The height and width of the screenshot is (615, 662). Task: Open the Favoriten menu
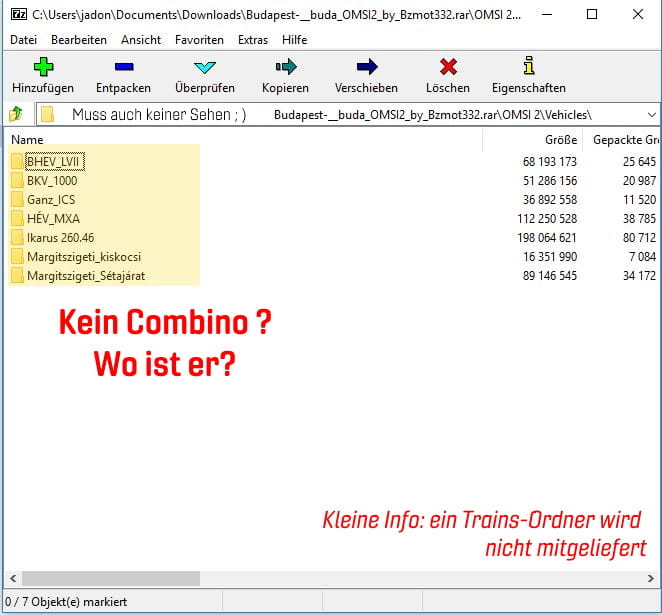[x=199, y=39]
